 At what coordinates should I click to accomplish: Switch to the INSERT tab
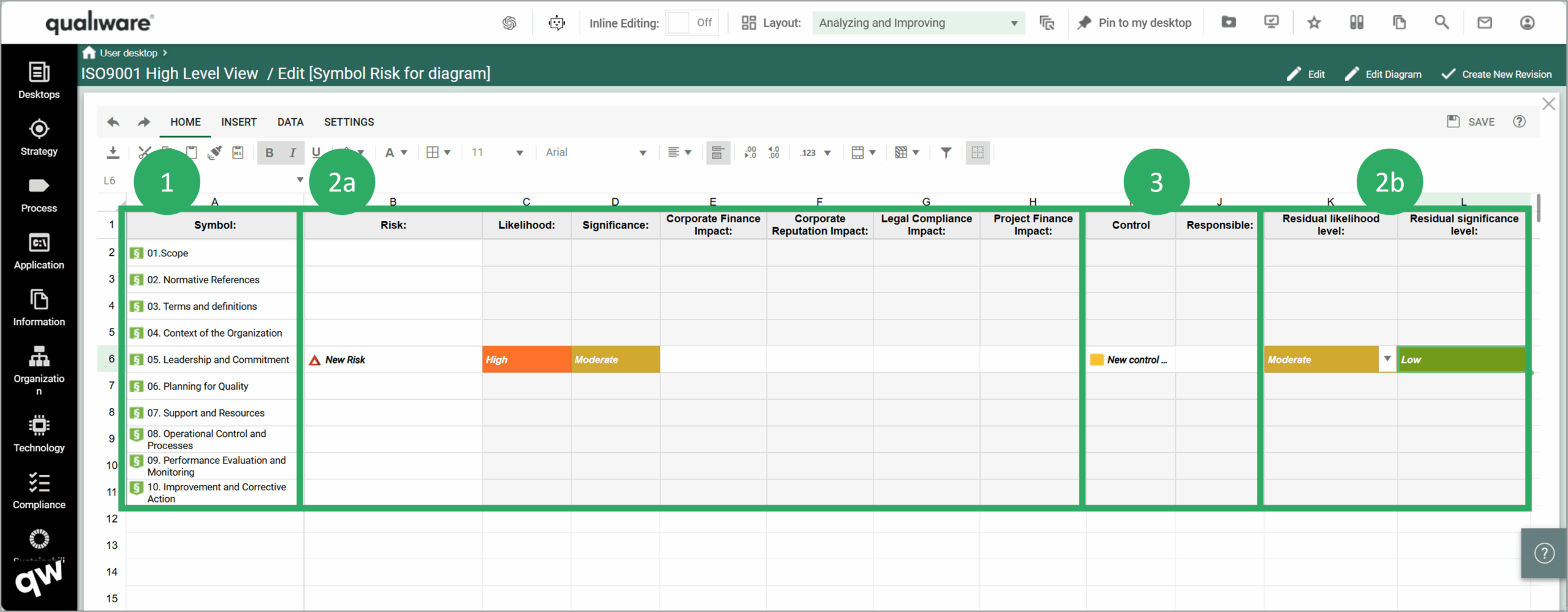pos(239,122)
